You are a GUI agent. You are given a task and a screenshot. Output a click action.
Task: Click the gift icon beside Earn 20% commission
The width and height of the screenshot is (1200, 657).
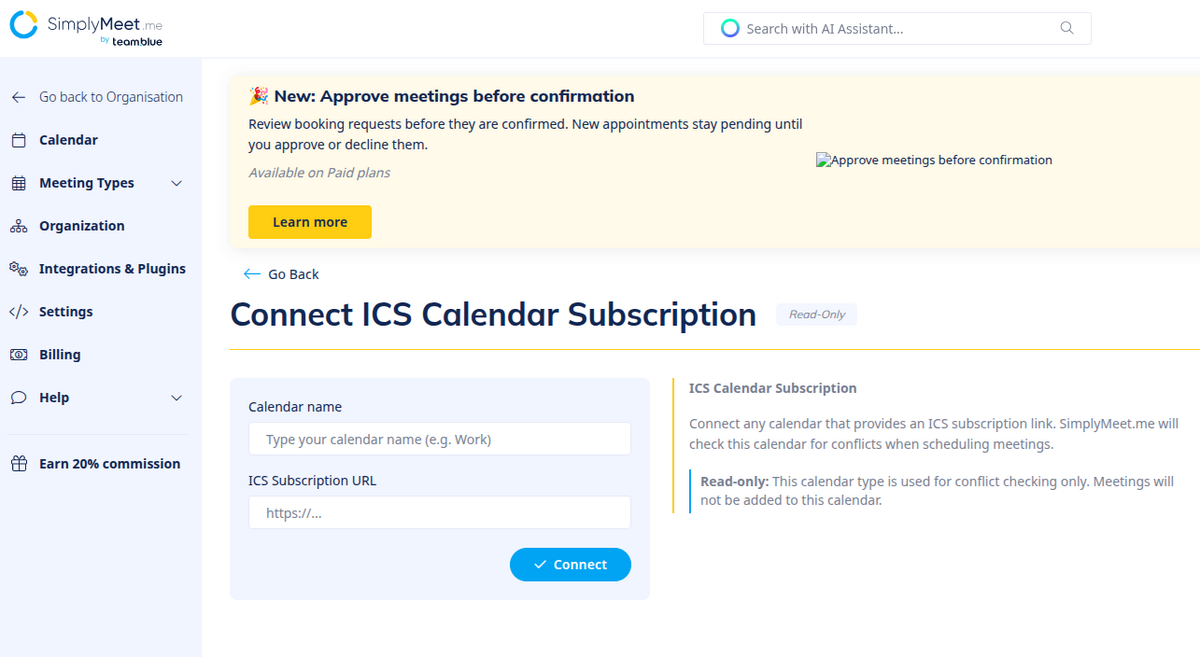click(x=18, y=464)
